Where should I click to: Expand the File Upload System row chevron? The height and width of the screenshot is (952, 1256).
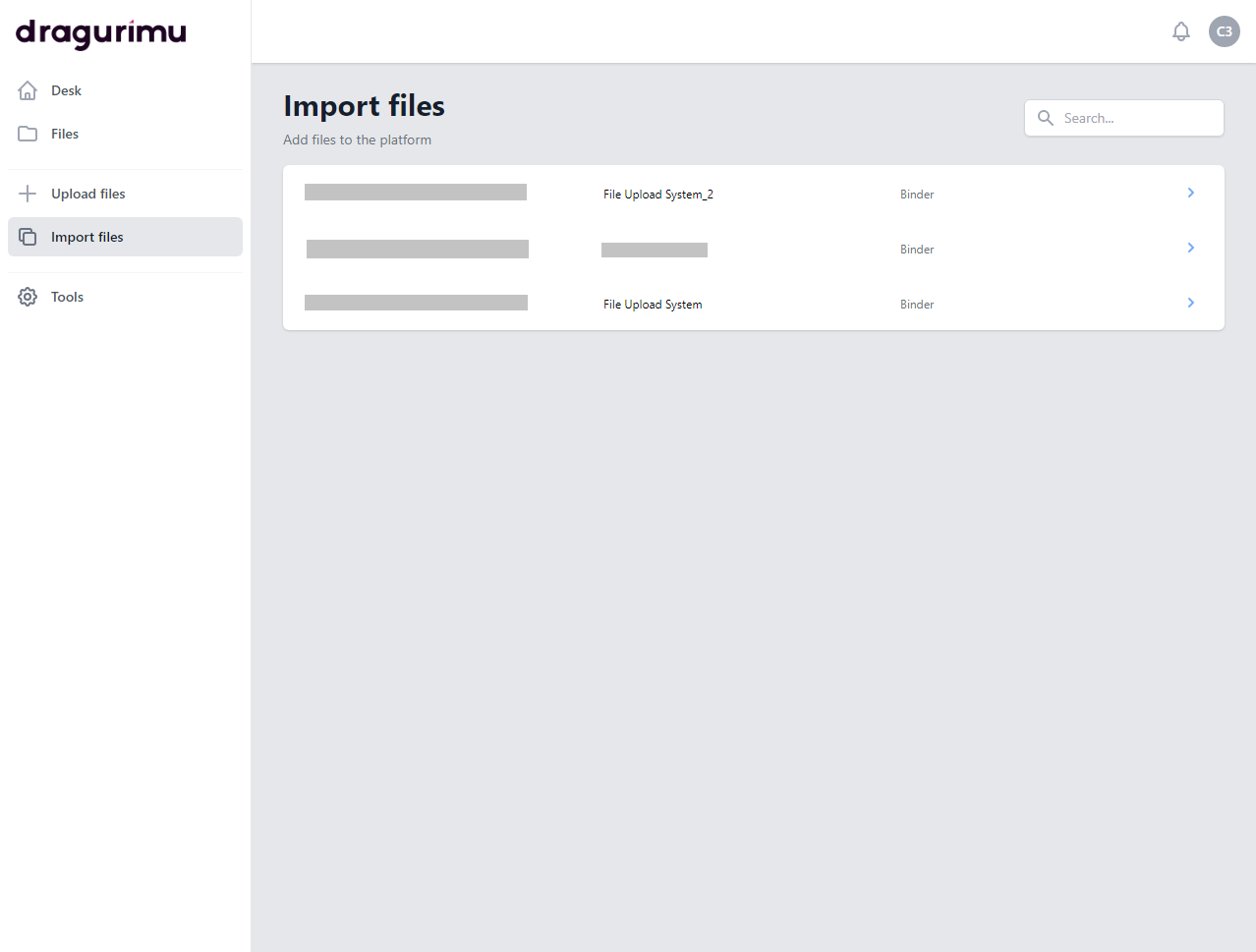click(1190, 304)
